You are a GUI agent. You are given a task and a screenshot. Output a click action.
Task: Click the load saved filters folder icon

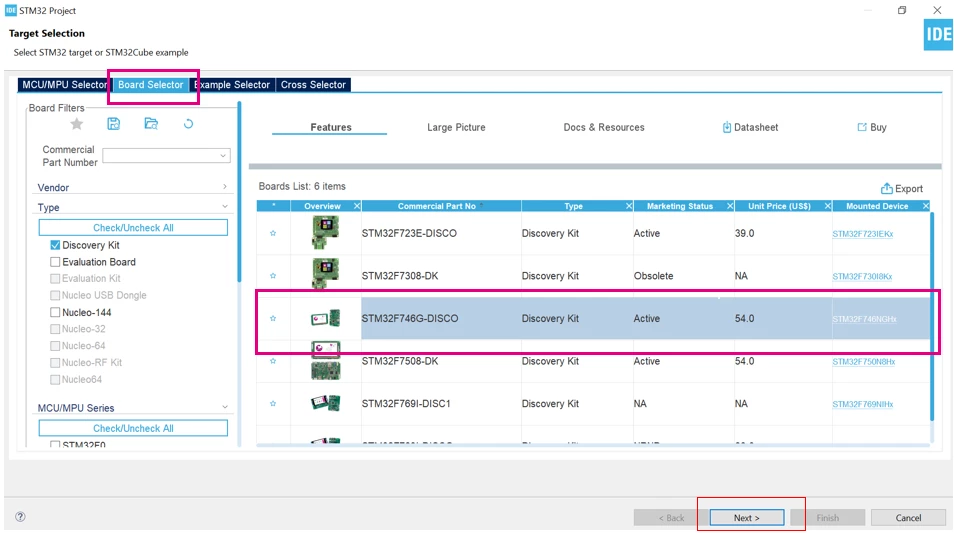click(x=151, y=124)
